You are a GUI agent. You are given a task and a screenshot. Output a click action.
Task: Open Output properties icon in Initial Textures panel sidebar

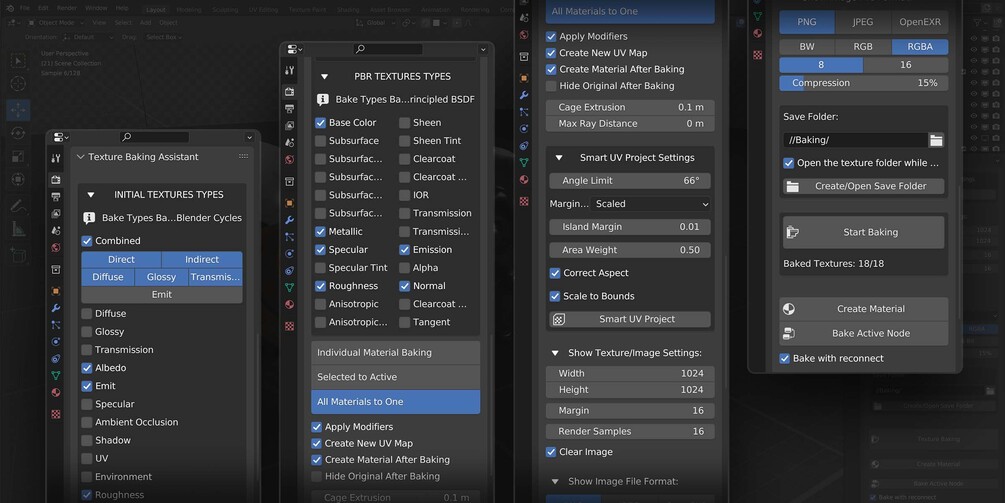pos(56,197)
